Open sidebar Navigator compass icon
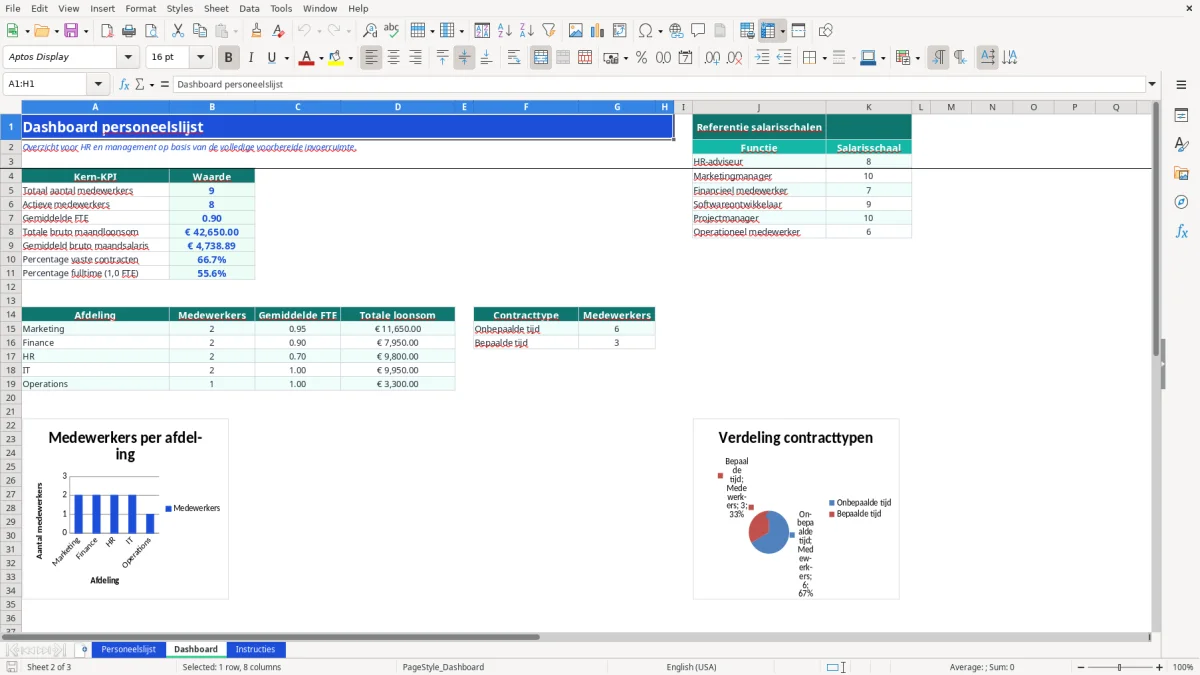This screenshot has height=675, width=1200. pos(1181,202)
